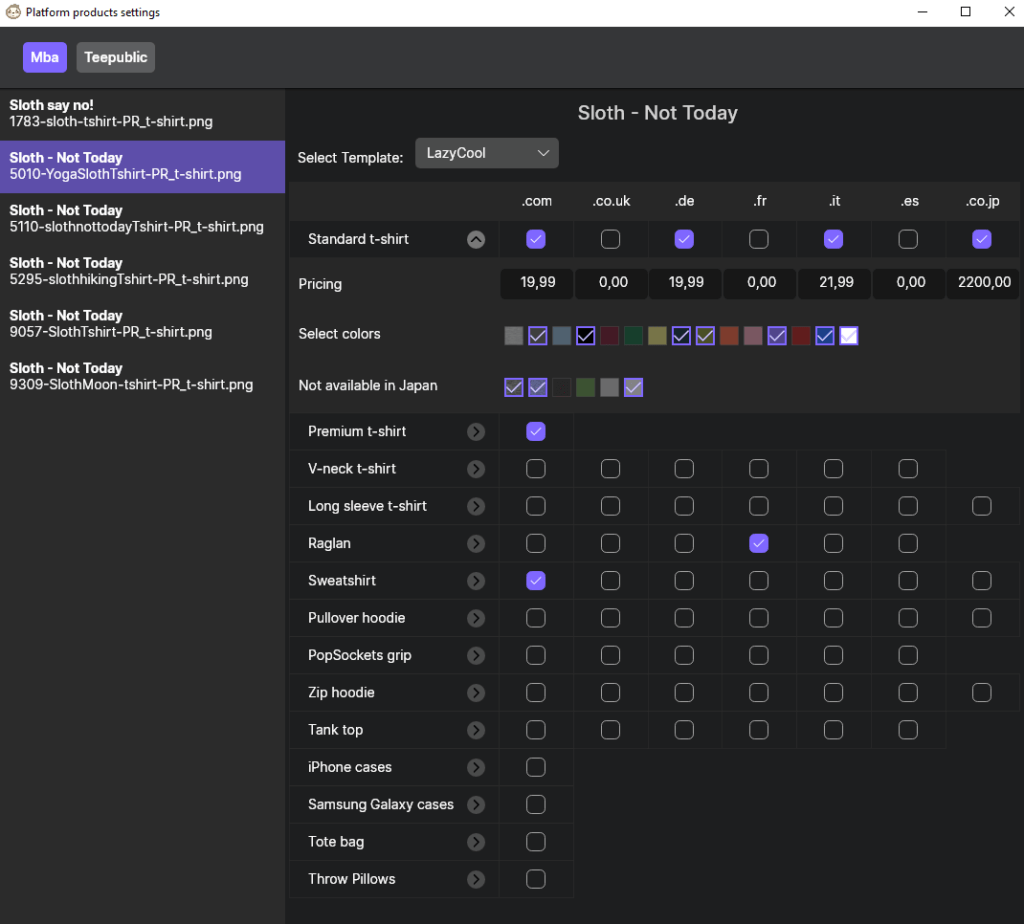The height and width of the screenshot is (924, 1024).
Task: Close the Platform products settings window
Action: click(1008, 12)
